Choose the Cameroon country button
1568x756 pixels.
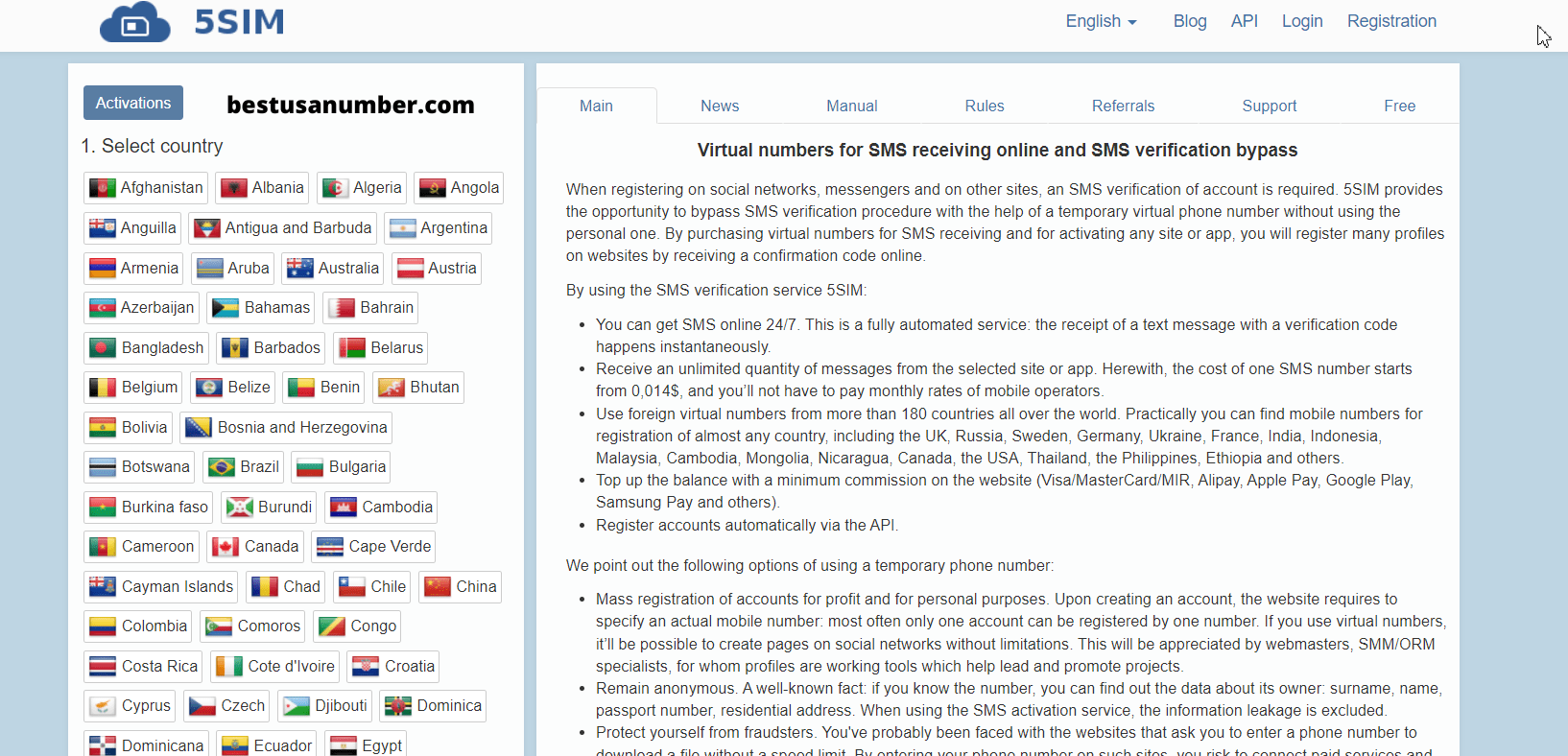[x=141, y=547]
